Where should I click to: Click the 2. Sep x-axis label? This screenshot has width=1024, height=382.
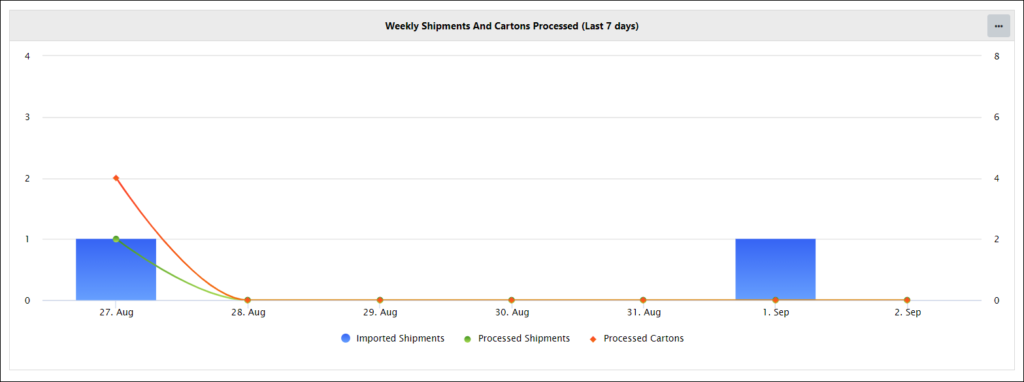907,313
